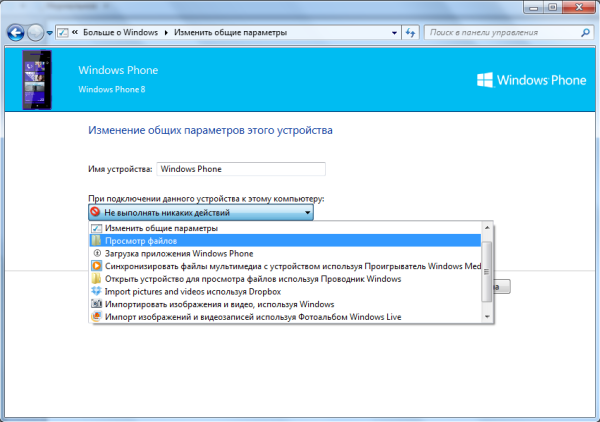600x422 pixels.
Task: Select "Открыть устройство для просмотра файлов" option
Action: [x=285, y=279]
